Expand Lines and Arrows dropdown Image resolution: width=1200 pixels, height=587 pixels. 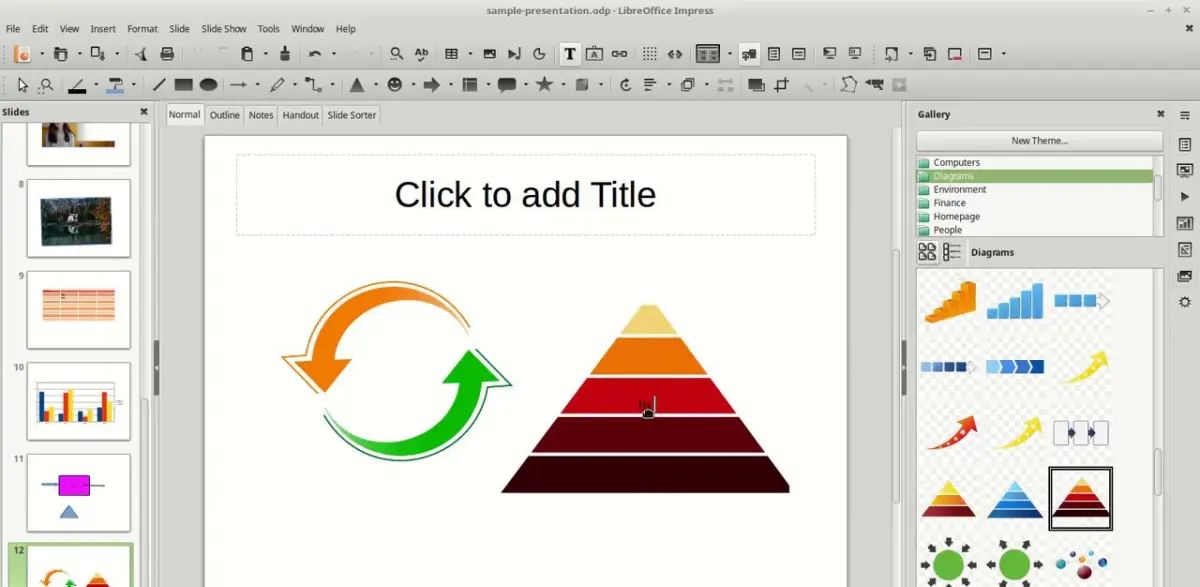(x=257, y=85)
